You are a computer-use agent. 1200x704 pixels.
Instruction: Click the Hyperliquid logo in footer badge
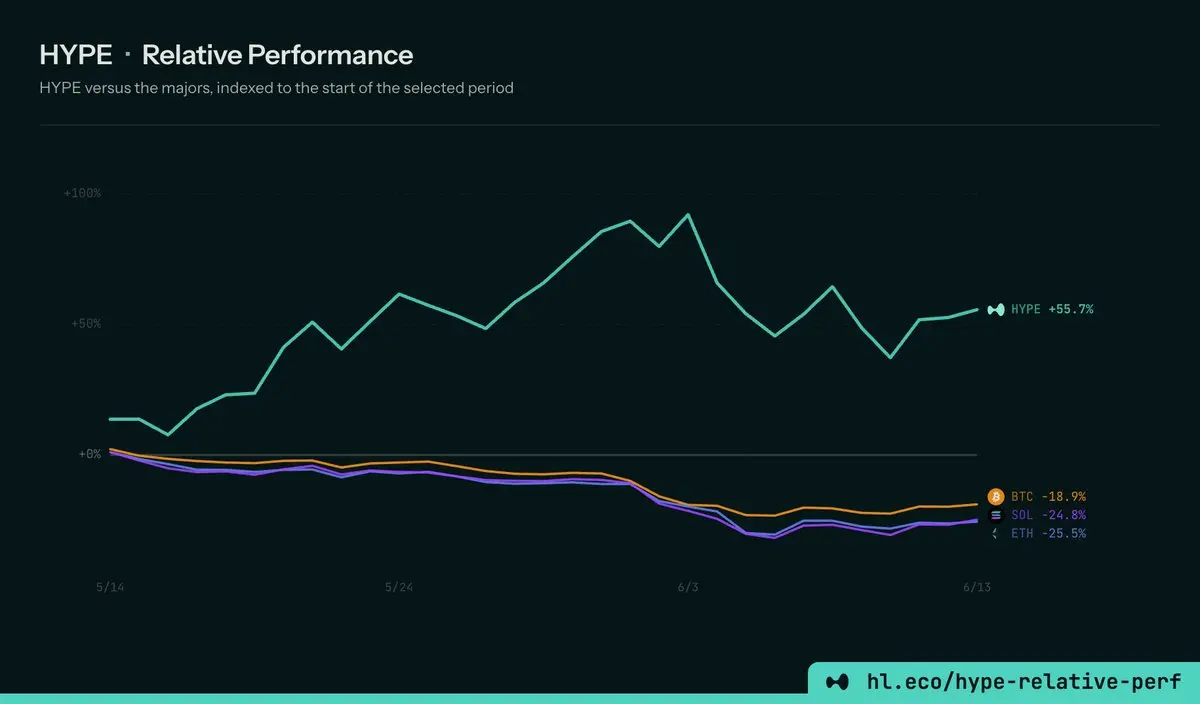pyautogui.click(x=837, y=681)
